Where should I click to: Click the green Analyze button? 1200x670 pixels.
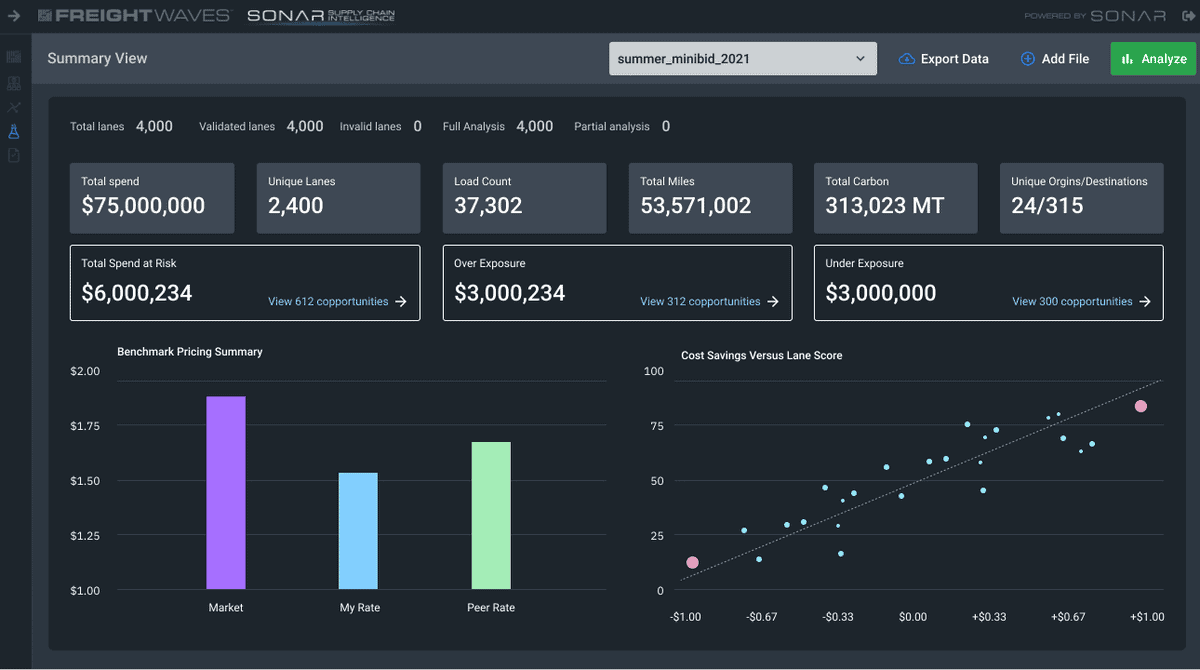[x=1153, y=59]
